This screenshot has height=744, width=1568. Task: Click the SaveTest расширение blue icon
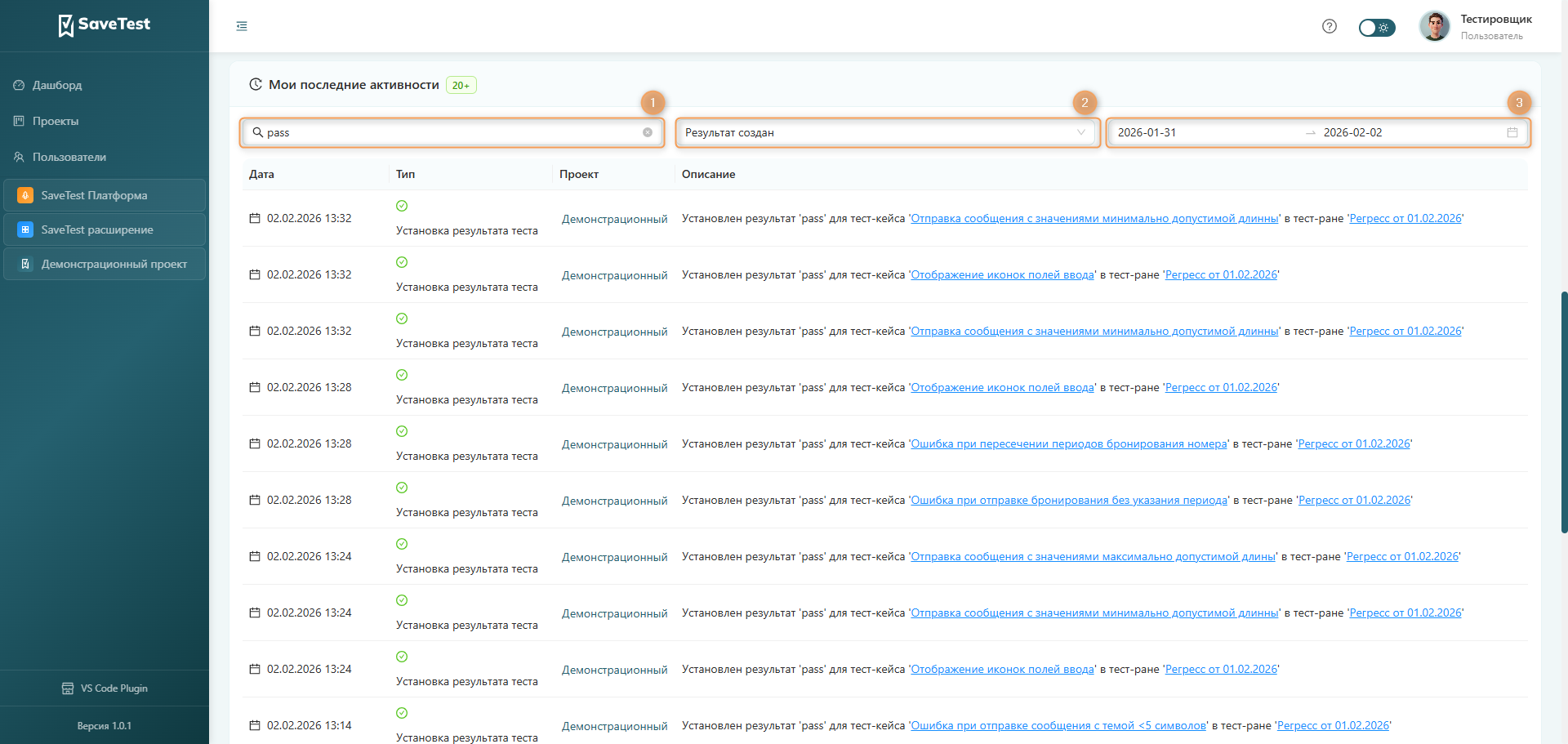pyautogui.click(x=25, y=229)
